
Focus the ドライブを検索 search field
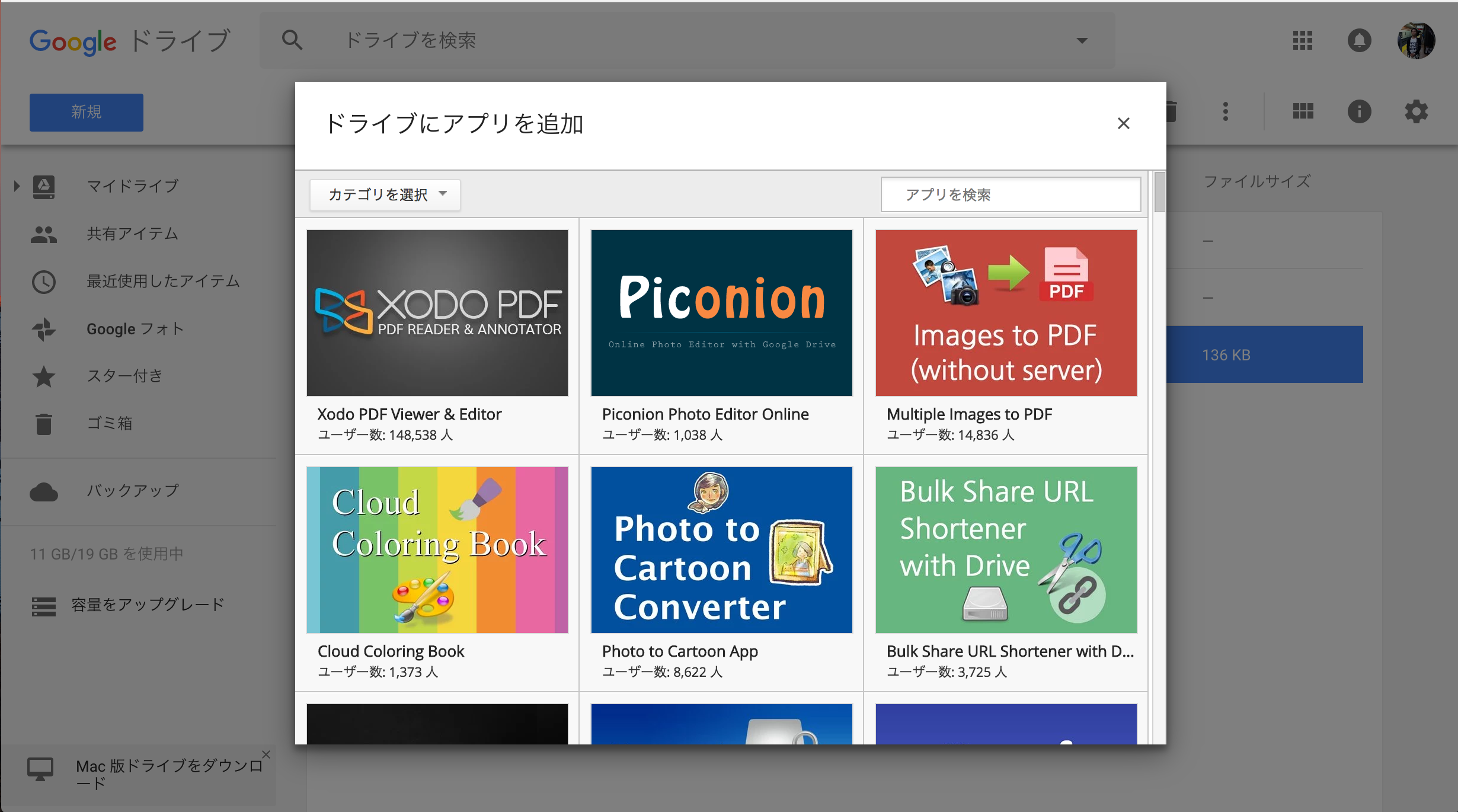688,40
